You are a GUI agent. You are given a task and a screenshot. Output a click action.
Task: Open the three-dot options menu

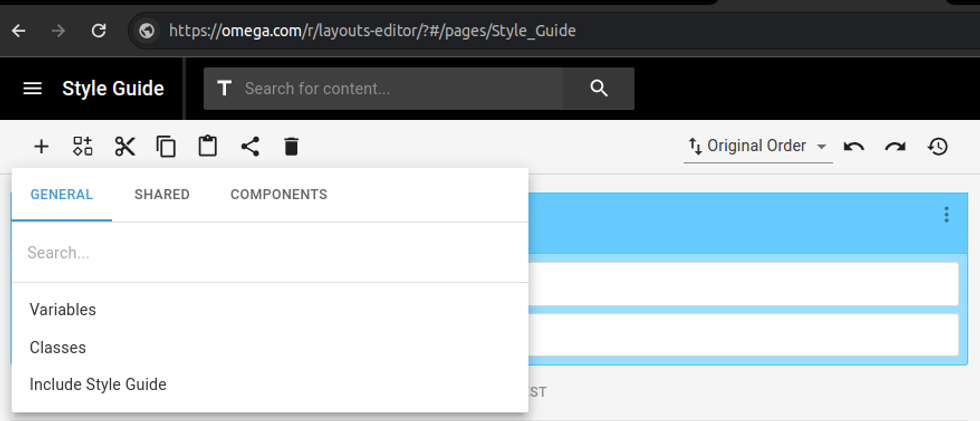pos(946,214)
